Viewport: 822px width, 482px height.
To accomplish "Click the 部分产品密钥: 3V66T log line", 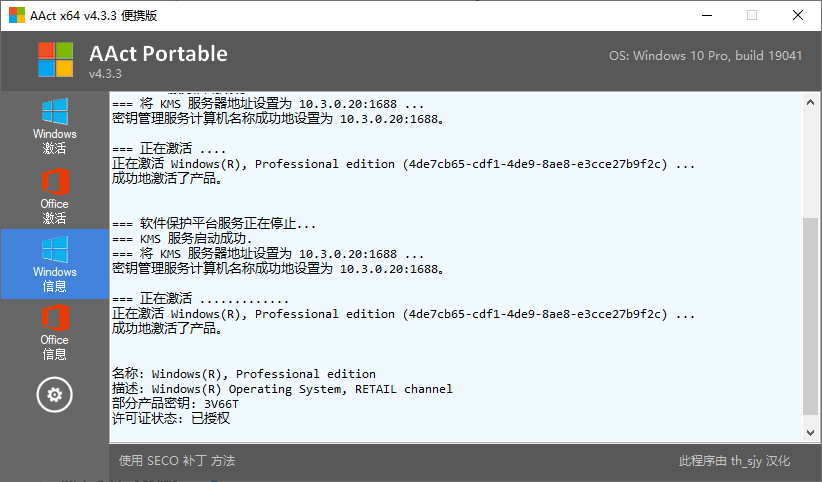I will [x=175, y=404].
